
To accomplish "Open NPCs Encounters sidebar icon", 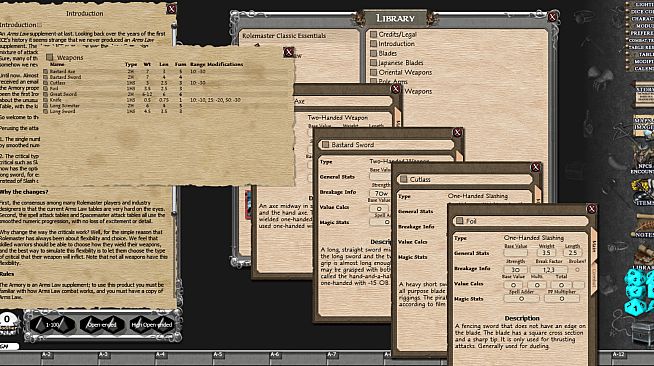I will point(643,160).
